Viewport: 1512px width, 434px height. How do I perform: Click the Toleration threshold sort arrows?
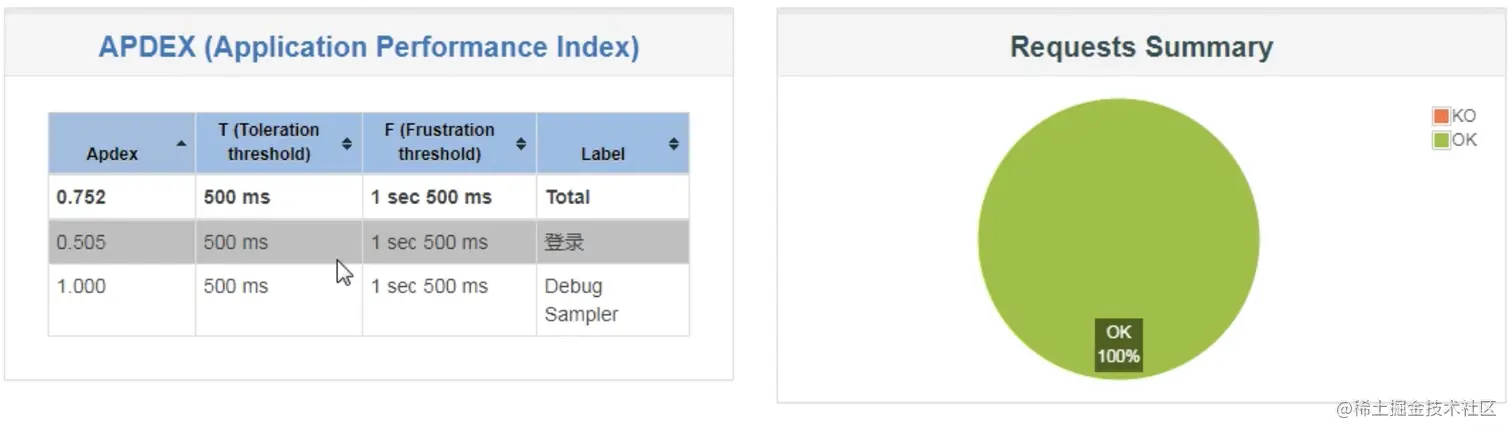pos(347,143)
